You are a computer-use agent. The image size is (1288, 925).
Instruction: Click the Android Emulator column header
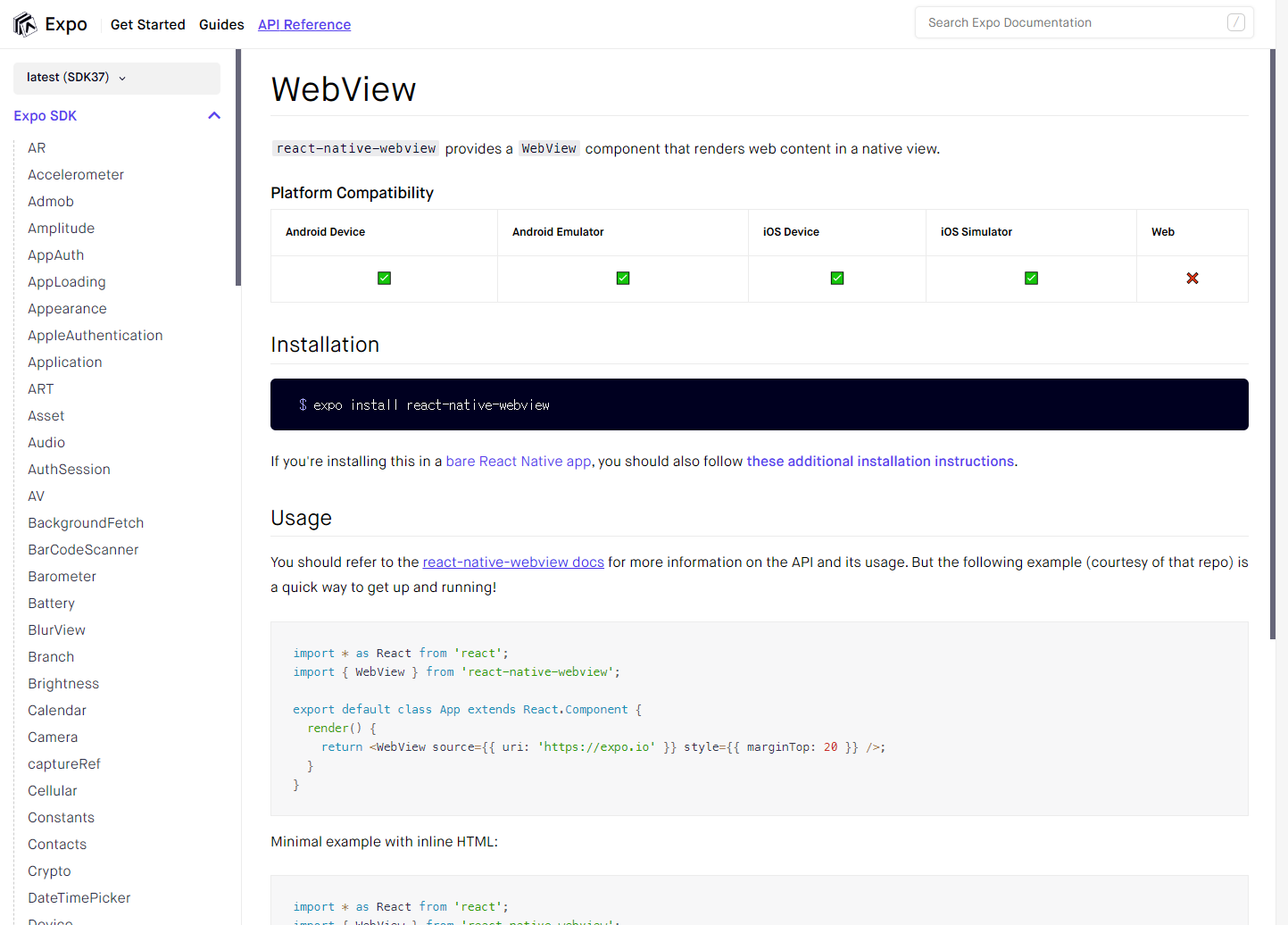click(x=558, y=232)
